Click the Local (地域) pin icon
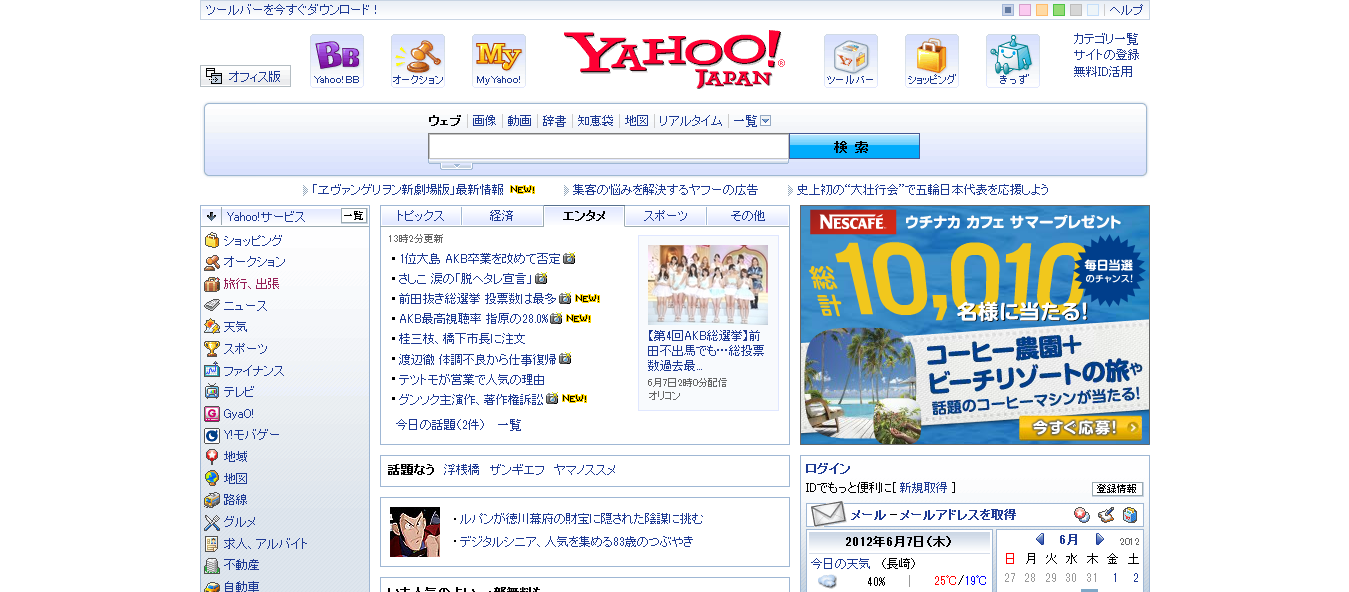This screenshot has width=1349, height=592. [212, 457]
